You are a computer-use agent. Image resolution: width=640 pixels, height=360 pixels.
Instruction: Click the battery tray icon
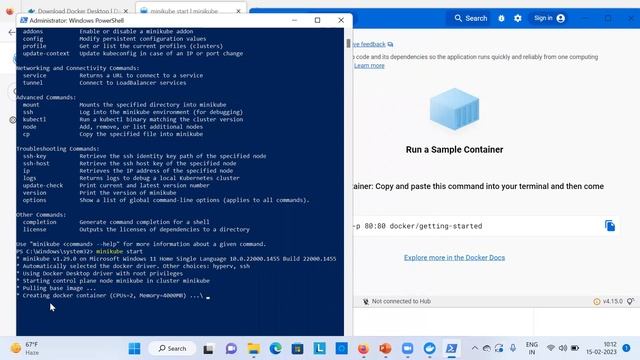click(x=575, y=348)
